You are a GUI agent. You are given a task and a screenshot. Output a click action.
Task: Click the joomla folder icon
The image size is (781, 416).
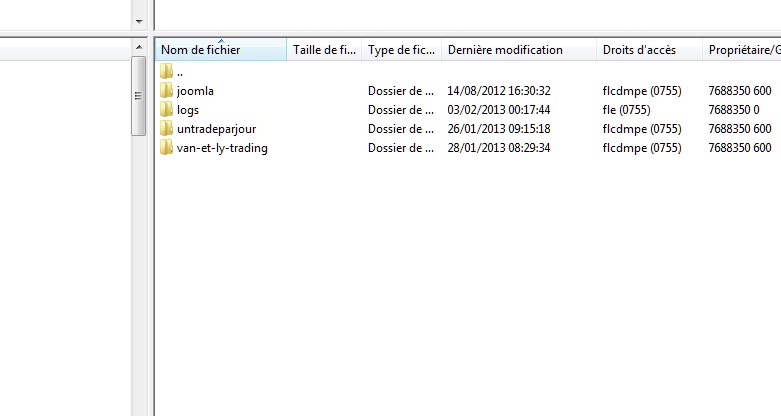pyautogui.click(x=167, y=91)
